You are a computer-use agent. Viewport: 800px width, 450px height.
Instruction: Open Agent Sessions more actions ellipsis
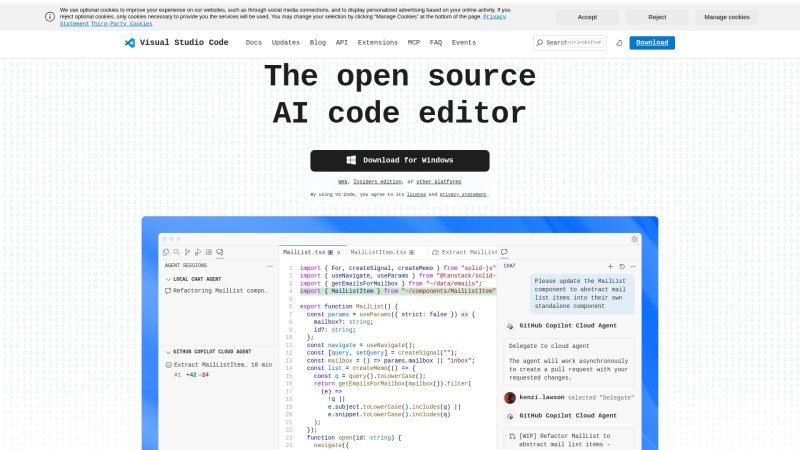coord(270,266)
